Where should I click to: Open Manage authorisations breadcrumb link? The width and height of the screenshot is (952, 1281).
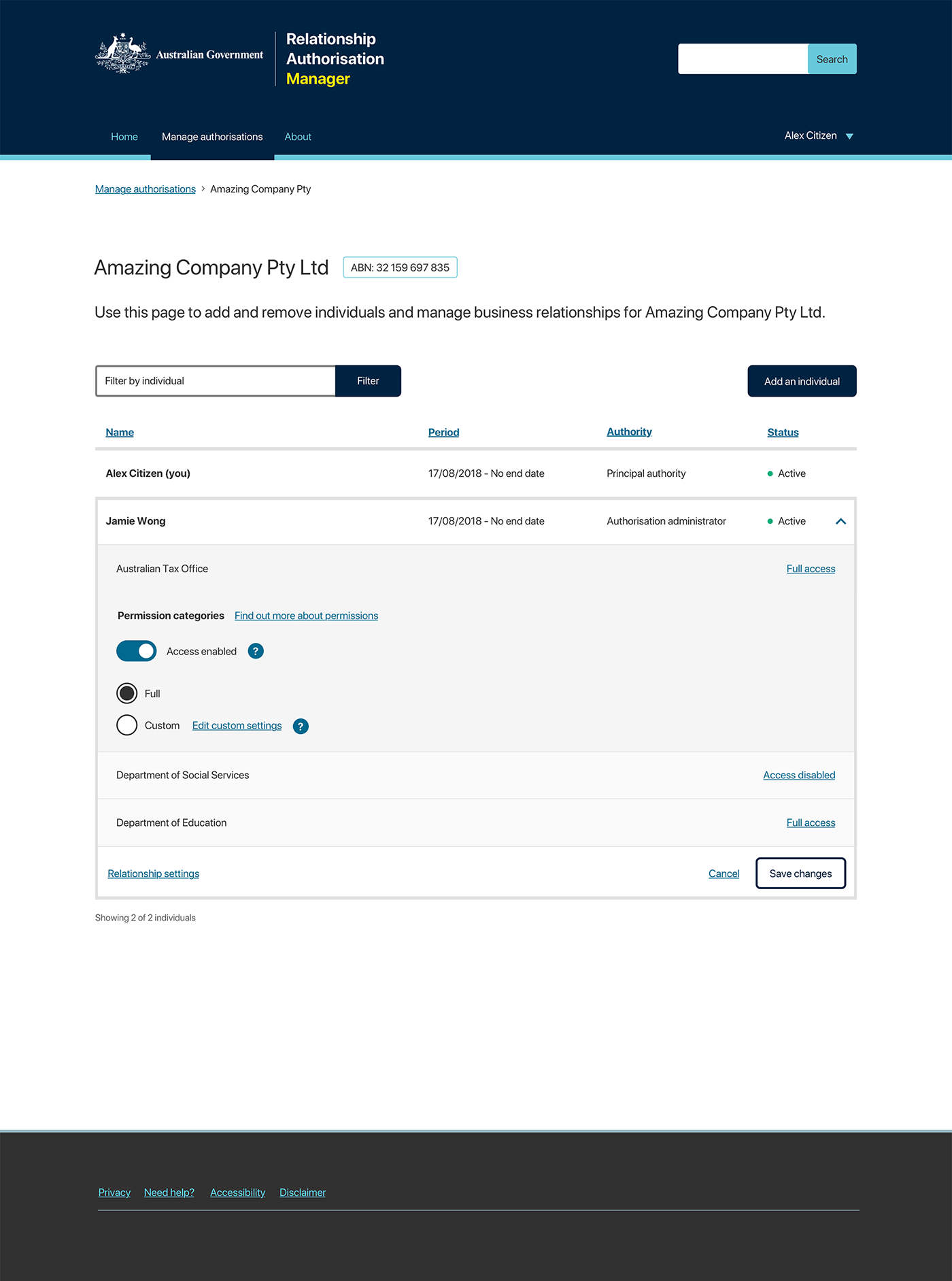146,189
